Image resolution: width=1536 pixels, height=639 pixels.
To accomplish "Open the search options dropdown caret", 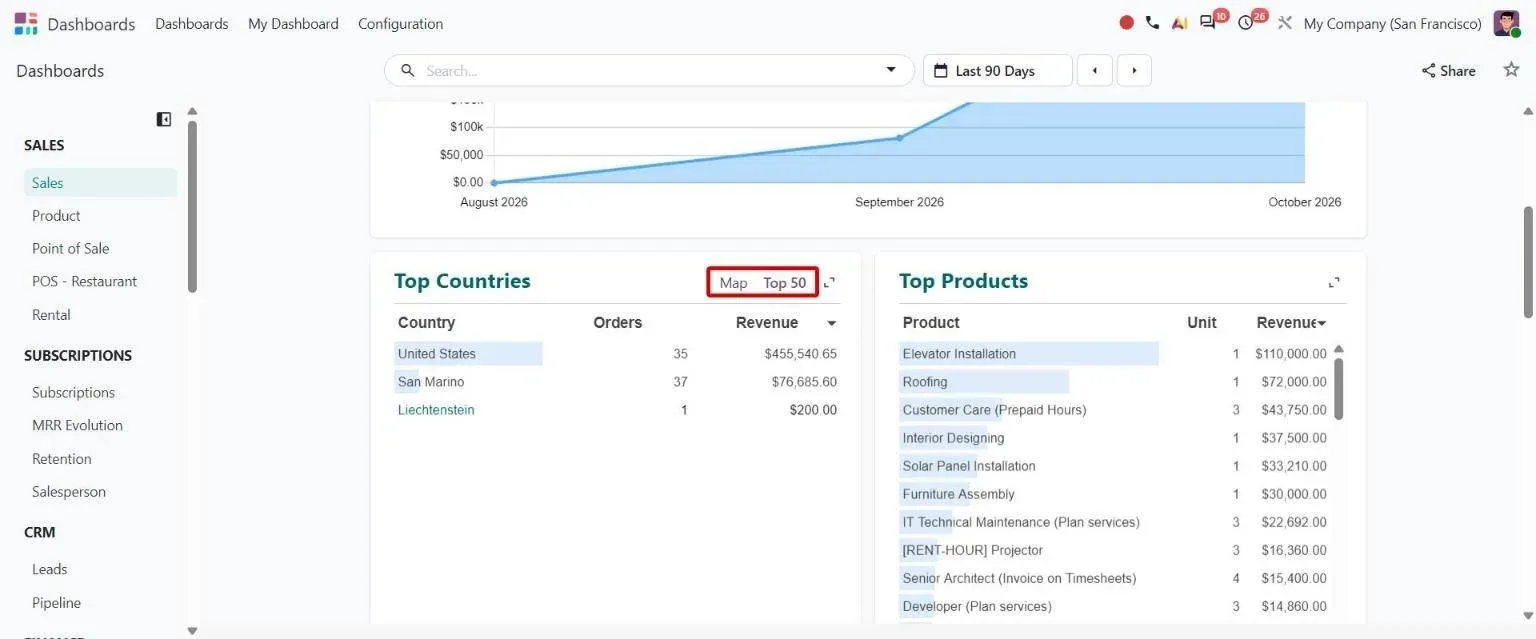I will (891, 70).
